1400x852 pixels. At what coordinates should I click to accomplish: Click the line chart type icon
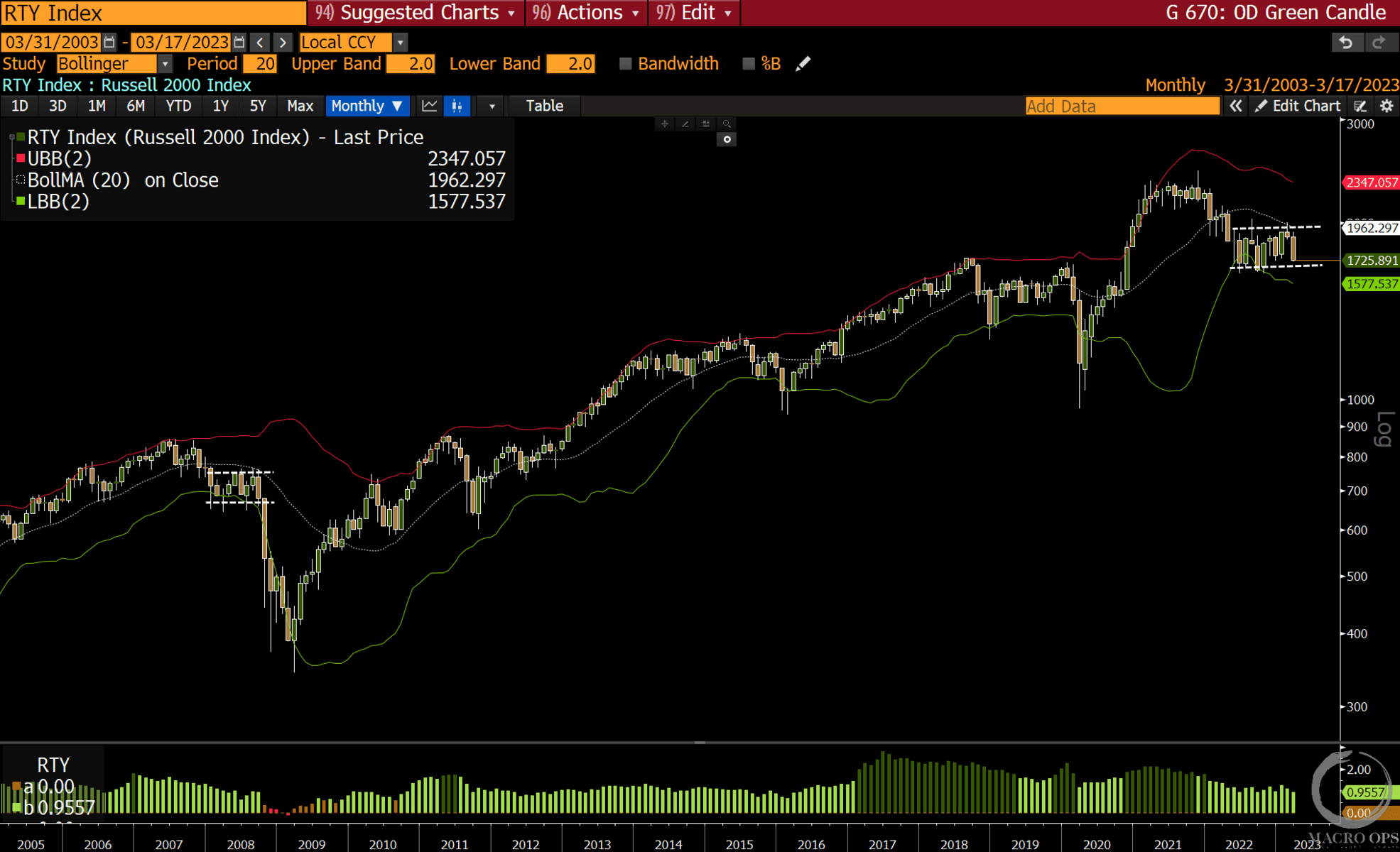[430, 106]
